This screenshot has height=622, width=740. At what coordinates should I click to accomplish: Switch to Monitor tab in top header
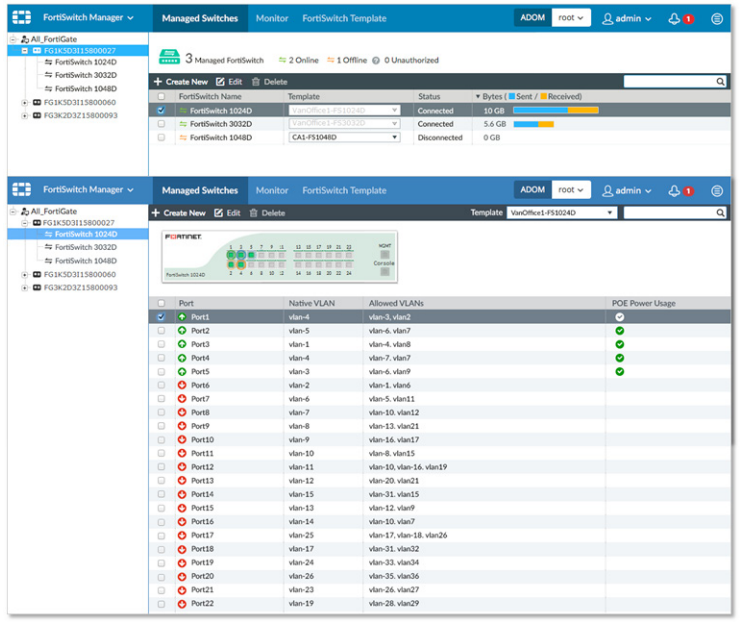tap(272, 18)
